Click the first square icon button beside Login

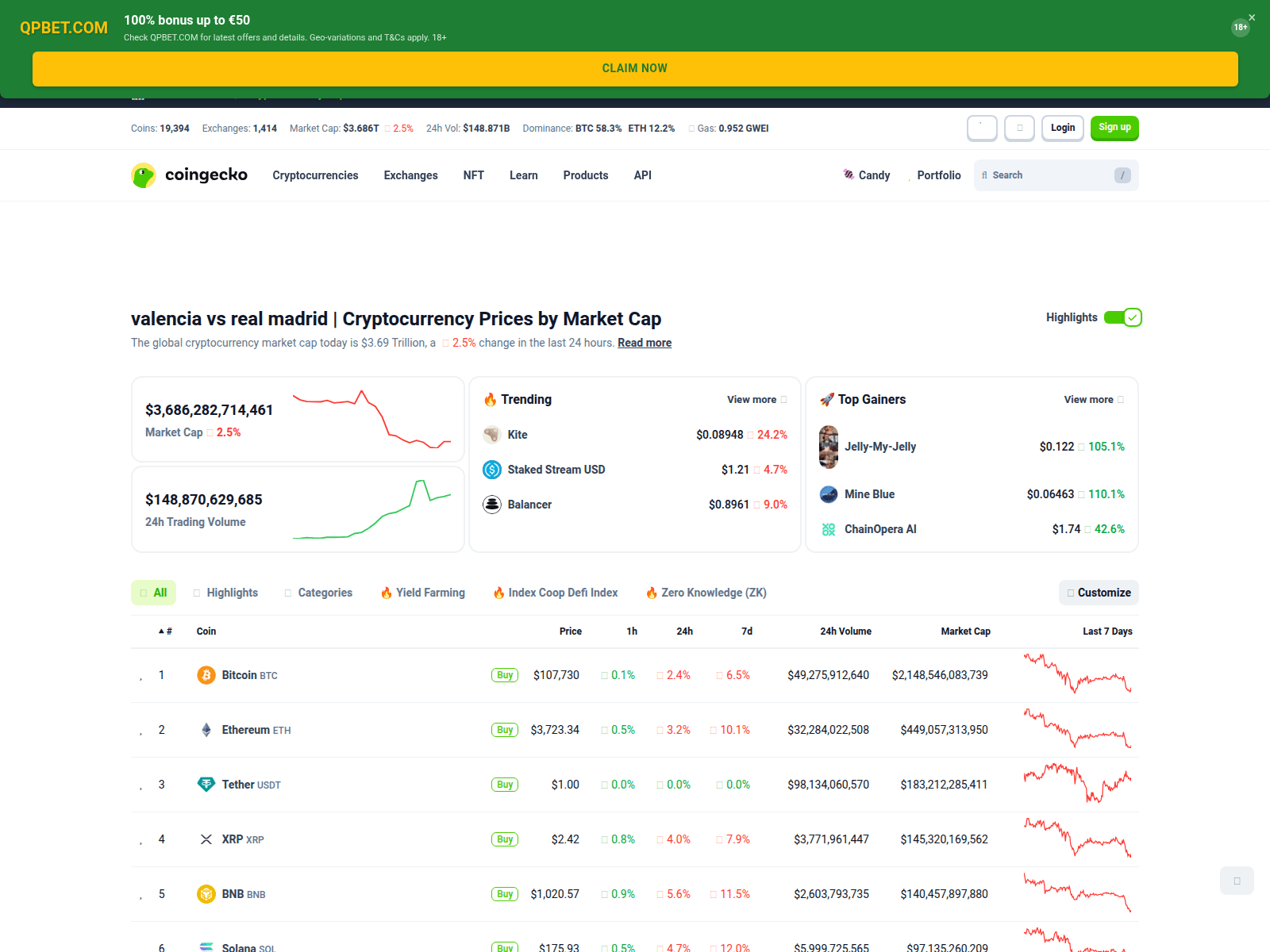point(982,128)
